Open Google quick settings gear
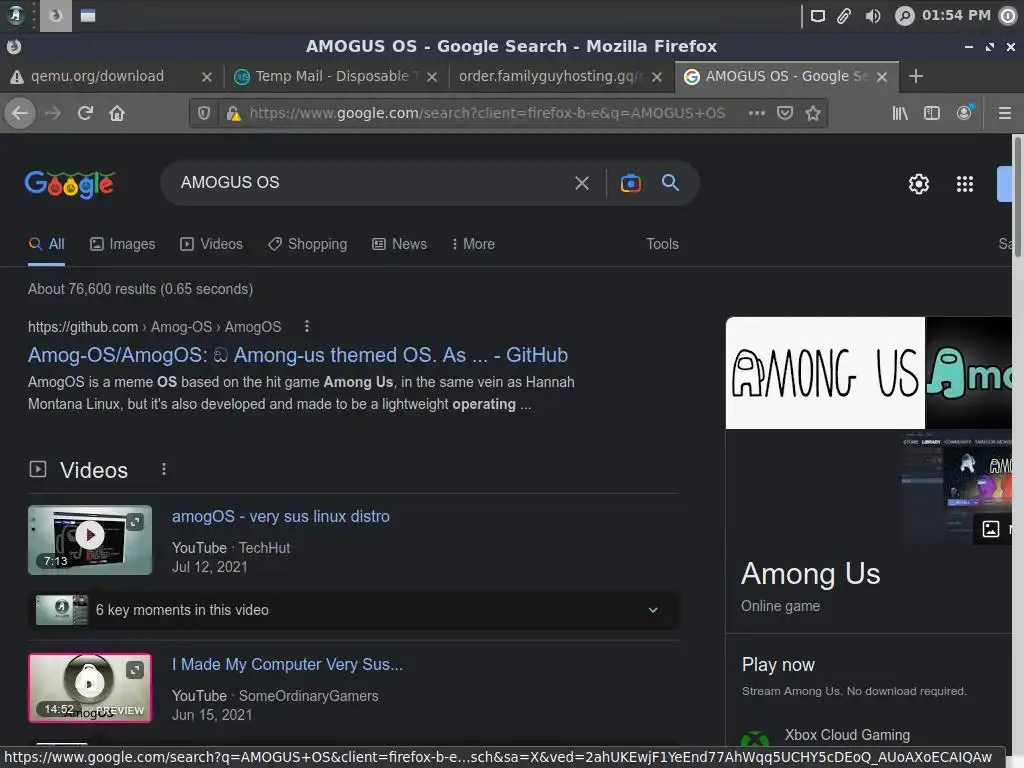 918,184
